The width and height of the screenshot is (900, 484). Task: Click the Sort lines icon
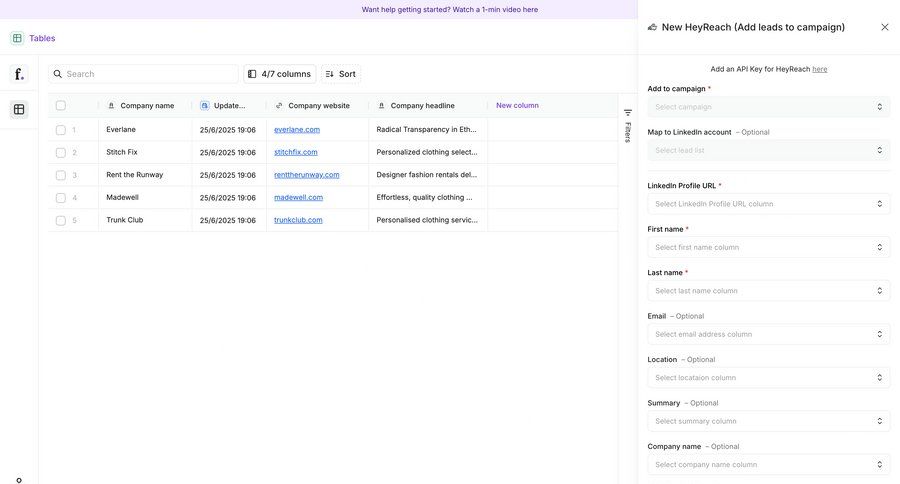pos(329,74)
